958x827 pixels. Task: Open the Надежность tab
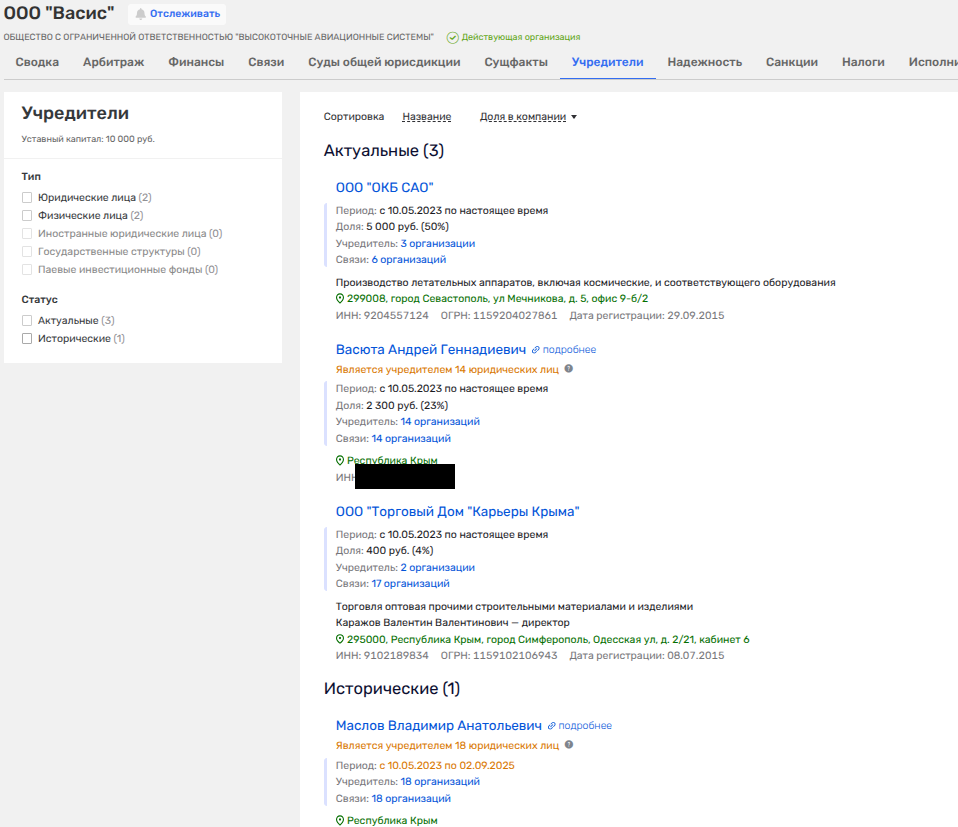pyautogui.click(x=704, y=62)
